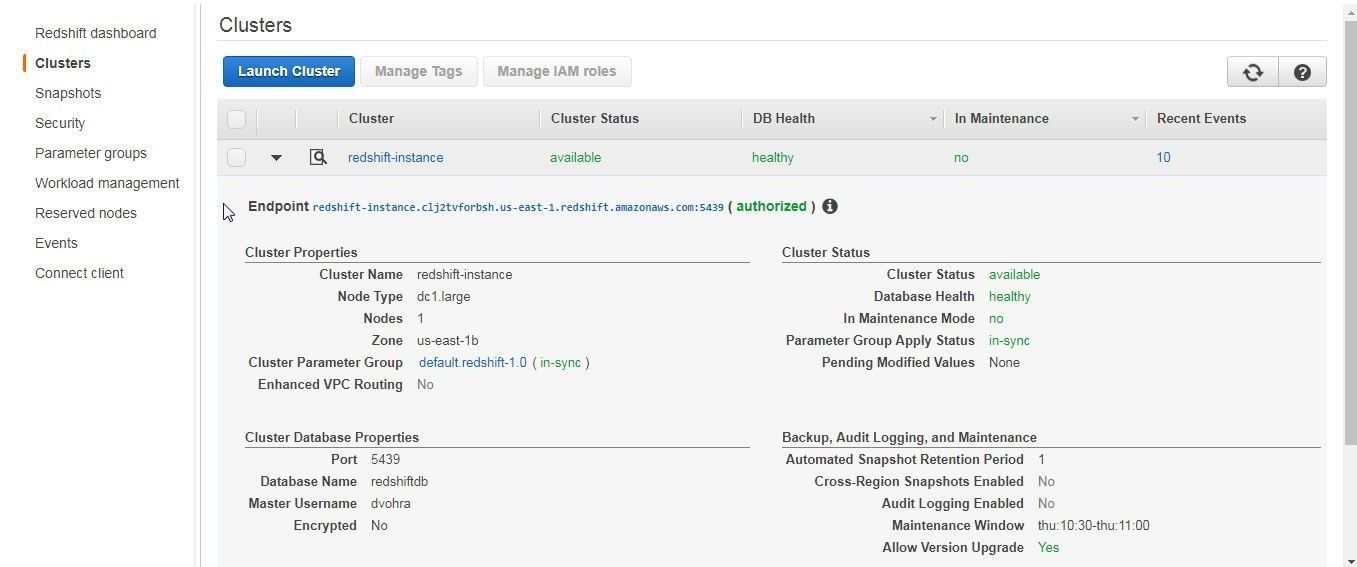
Task: Select all clusters header checkbox
Action: [236, 119]
